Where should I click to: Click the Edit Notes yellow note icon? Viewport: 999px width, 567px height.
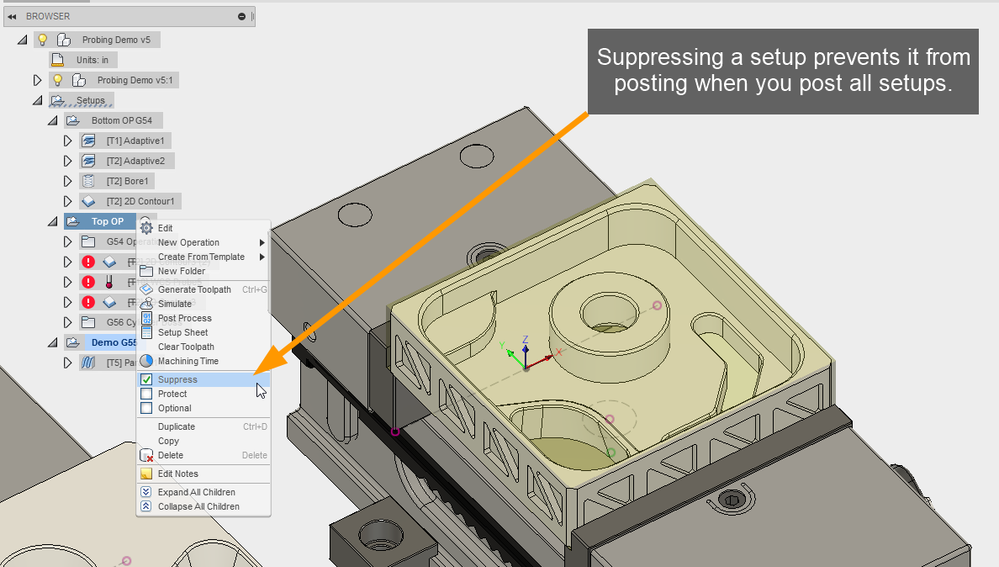coord(147,474)
